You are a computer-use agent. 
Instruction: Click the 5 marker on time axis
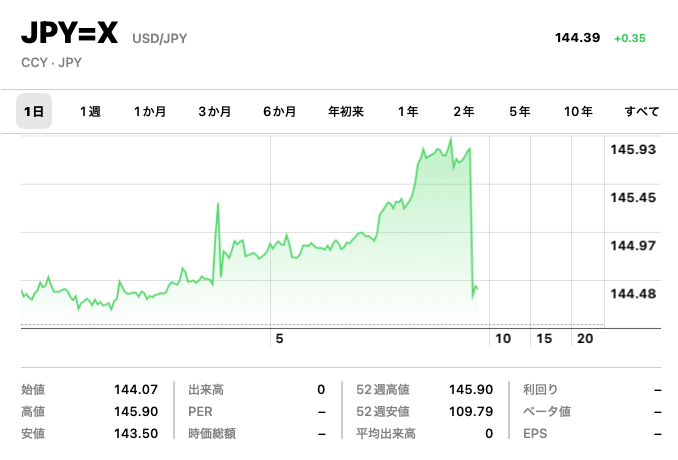[x=280, y=339]
